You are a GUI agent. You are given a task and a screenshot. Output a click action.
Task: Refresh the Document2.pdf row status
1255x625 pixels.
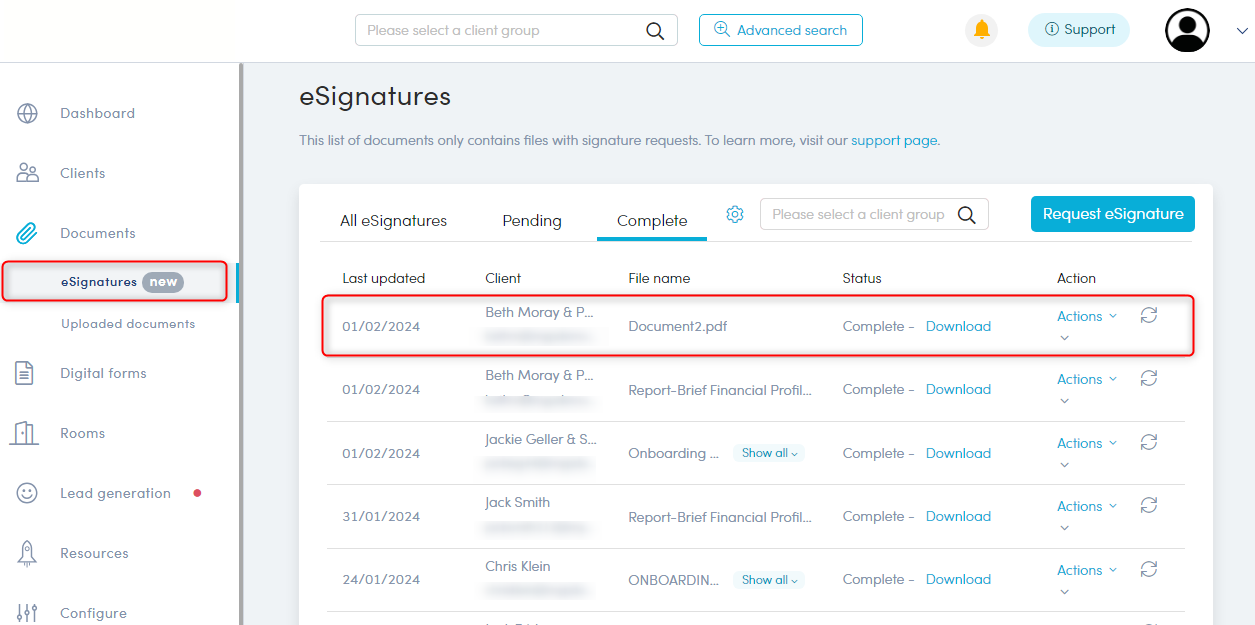[1149, 316]
